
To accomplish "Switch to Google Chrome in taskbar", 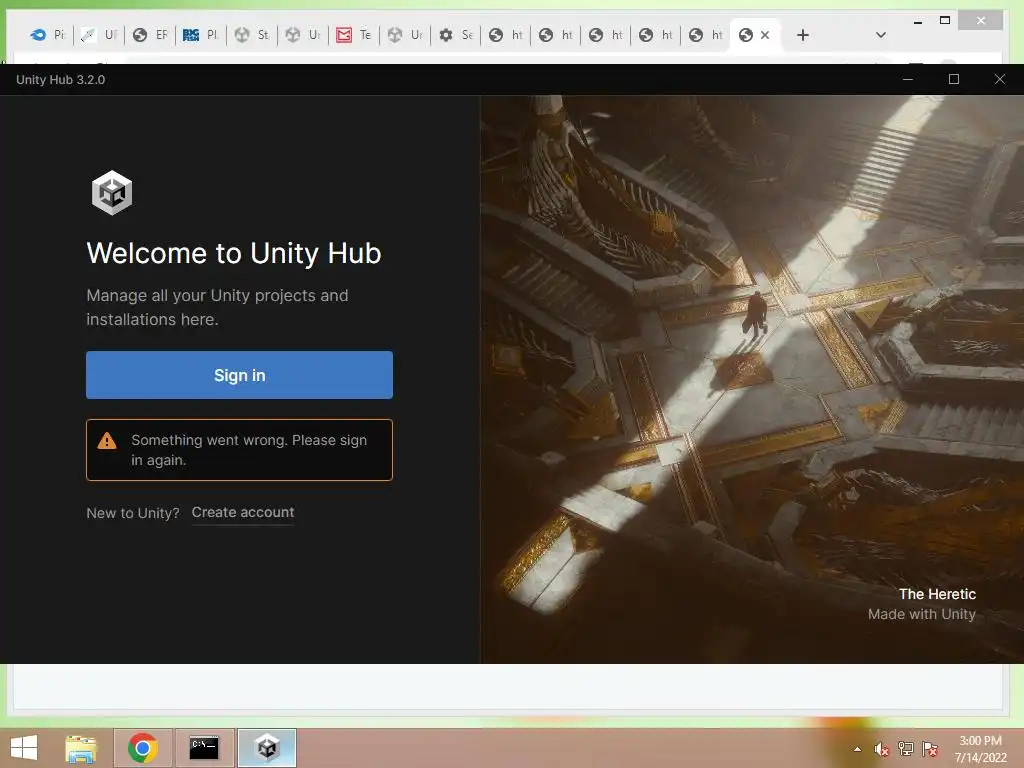I will click(142, 748).
